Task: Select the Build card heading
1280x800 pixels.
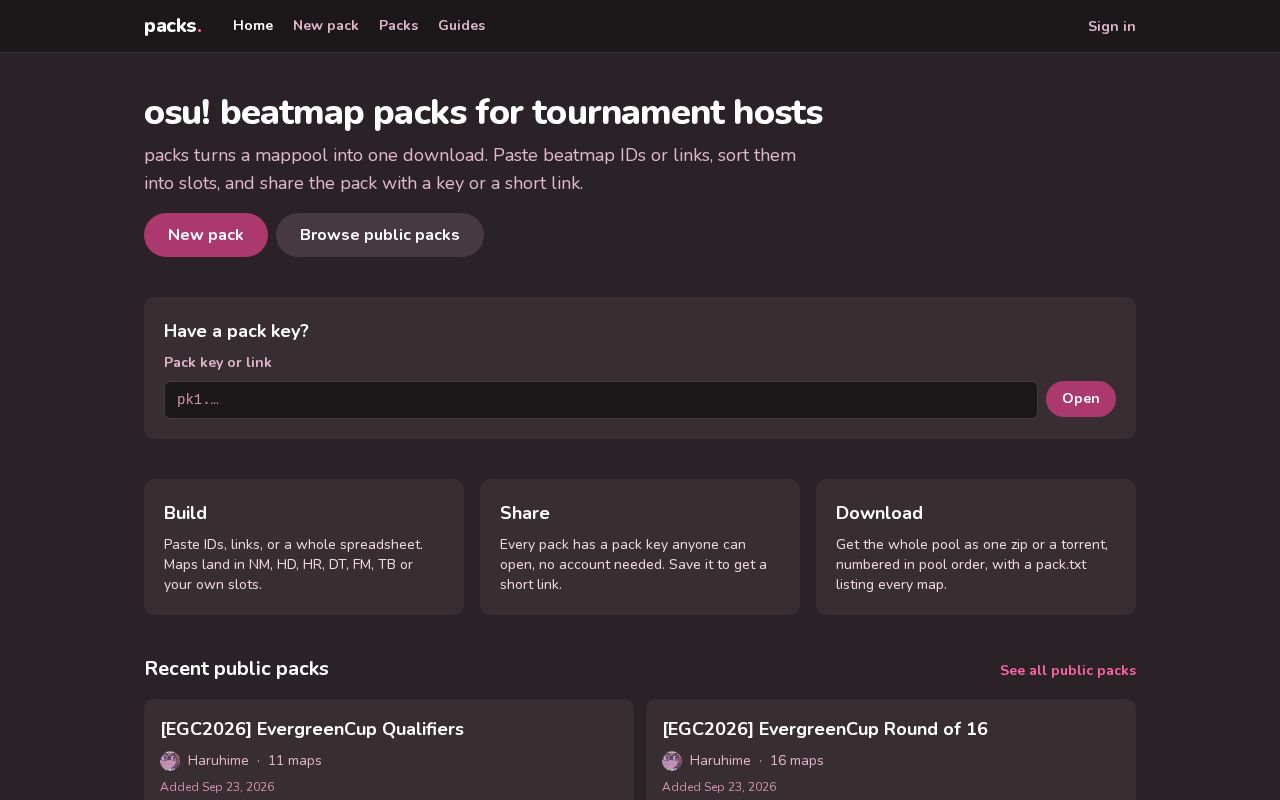Action: 185,513
